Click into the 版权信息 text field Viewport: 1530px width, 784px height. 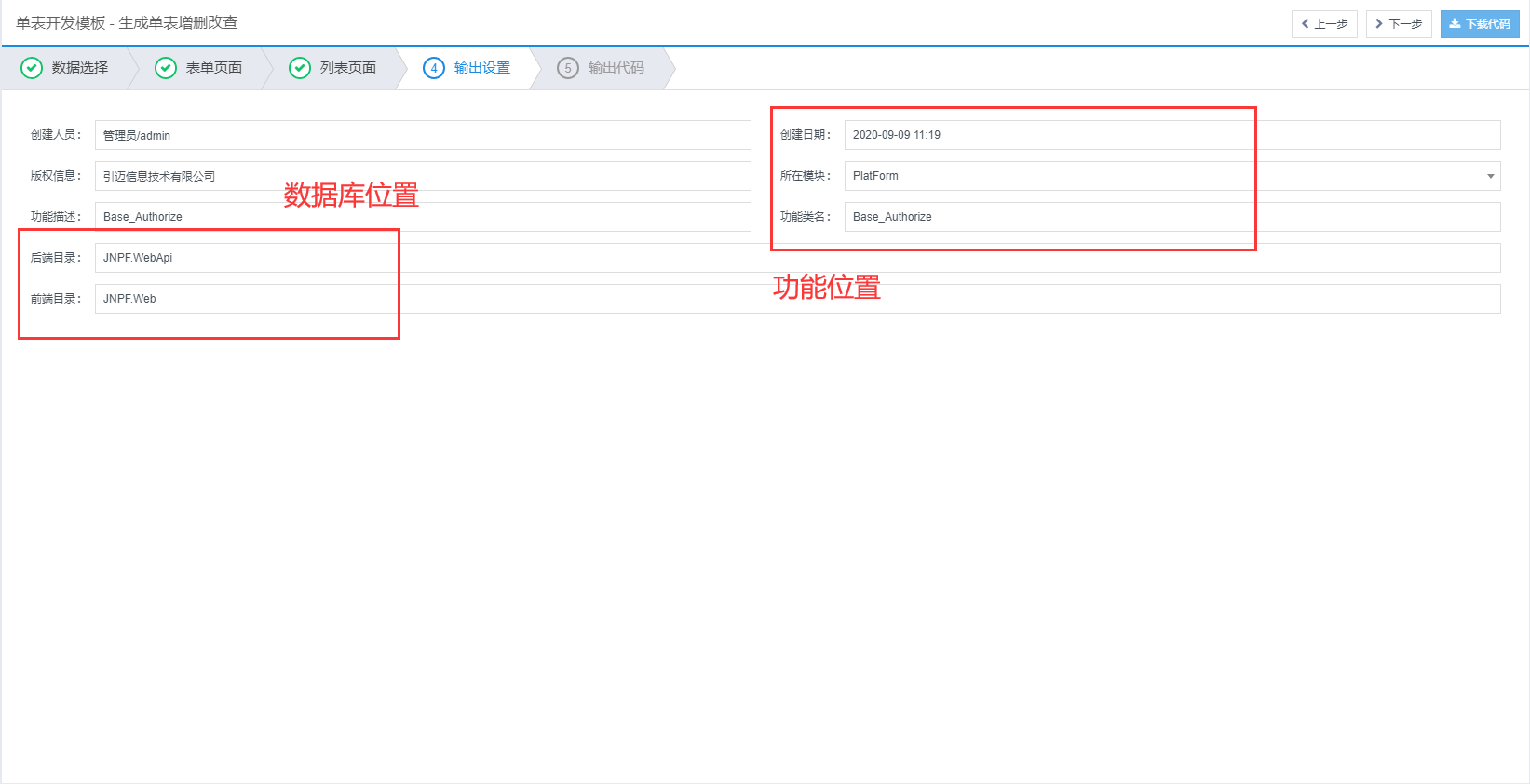click(423, 176)
